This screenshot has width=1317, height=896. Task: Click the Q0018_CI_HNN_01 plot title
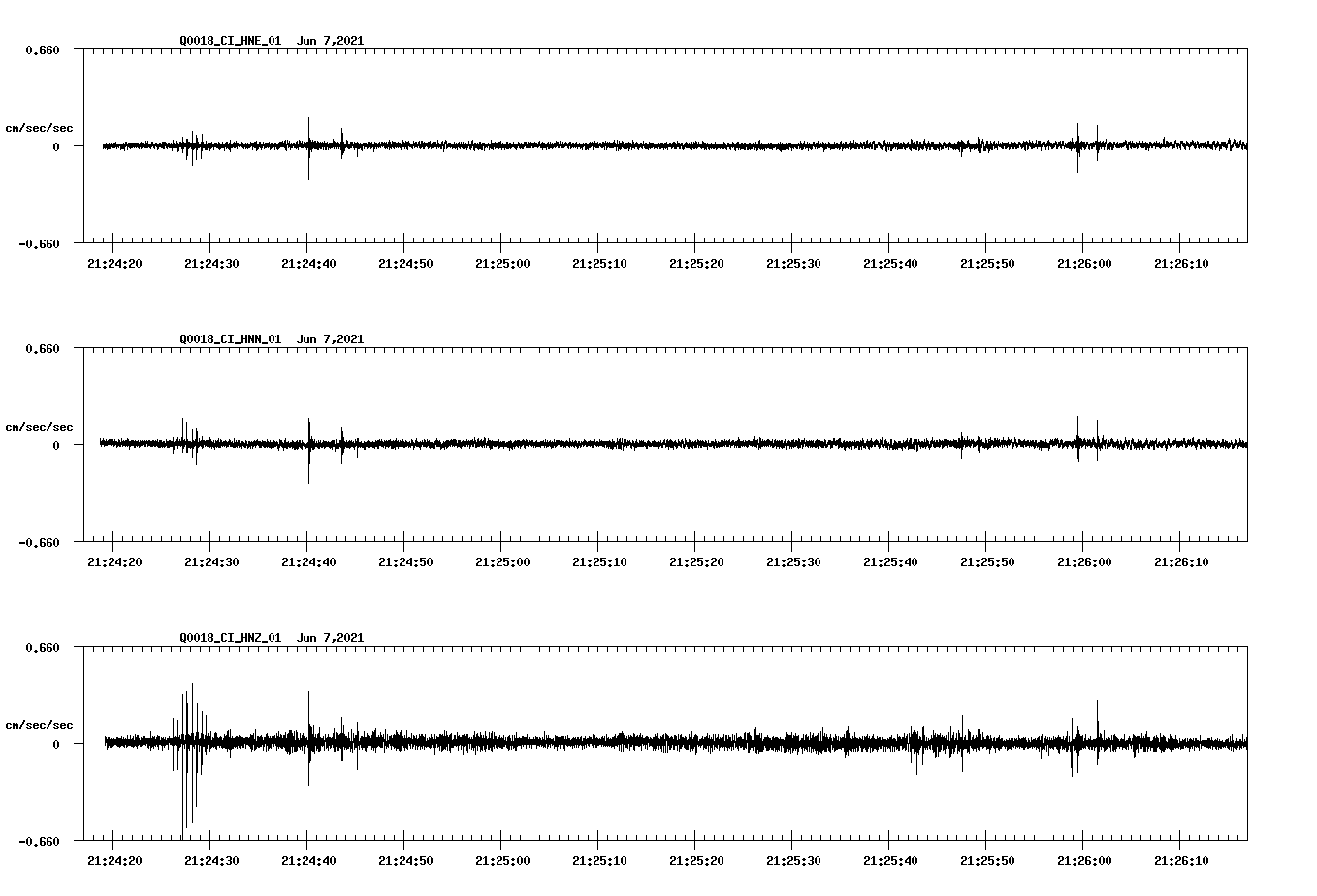click(231, 339)
